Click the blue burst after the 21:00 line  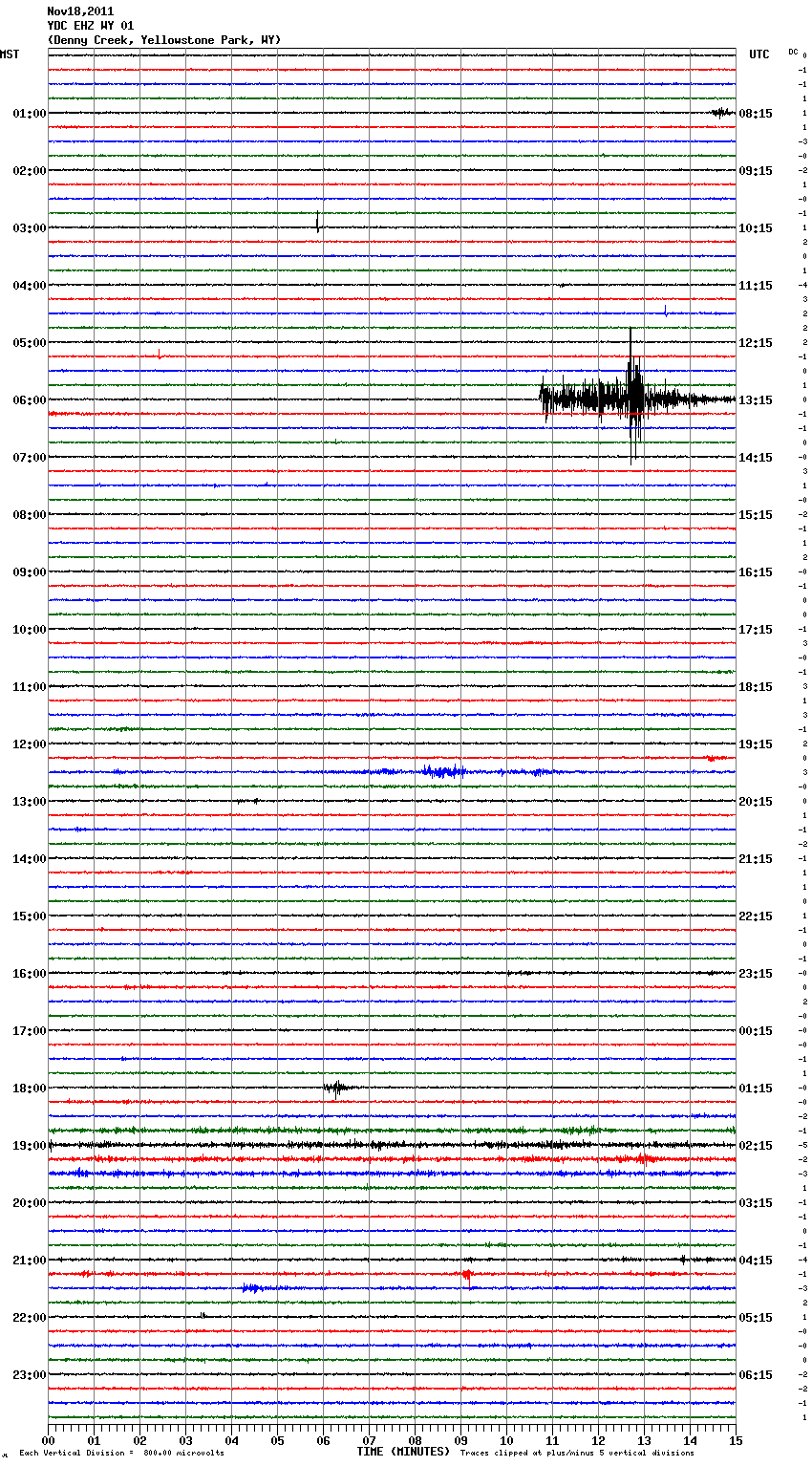[252, 1288]
